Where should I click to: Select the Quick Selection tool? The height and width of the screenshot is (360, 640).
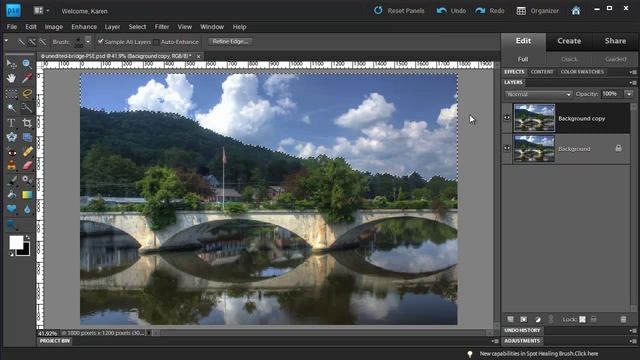point(27,108)
